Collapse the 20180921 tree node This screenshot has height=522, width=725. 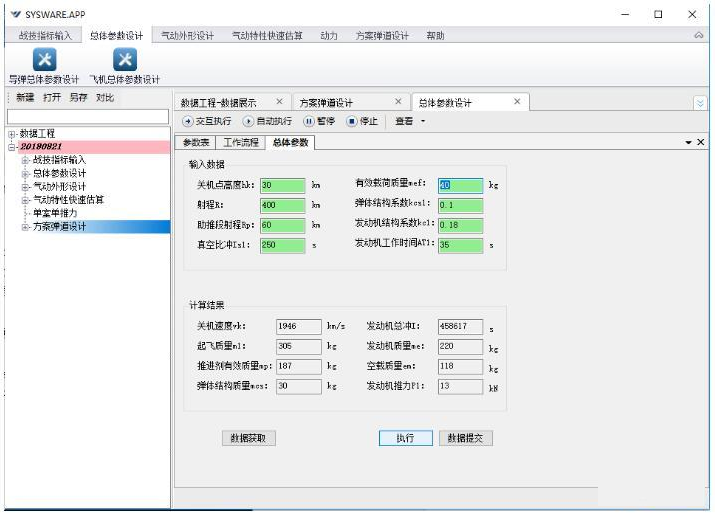point(12,147)
